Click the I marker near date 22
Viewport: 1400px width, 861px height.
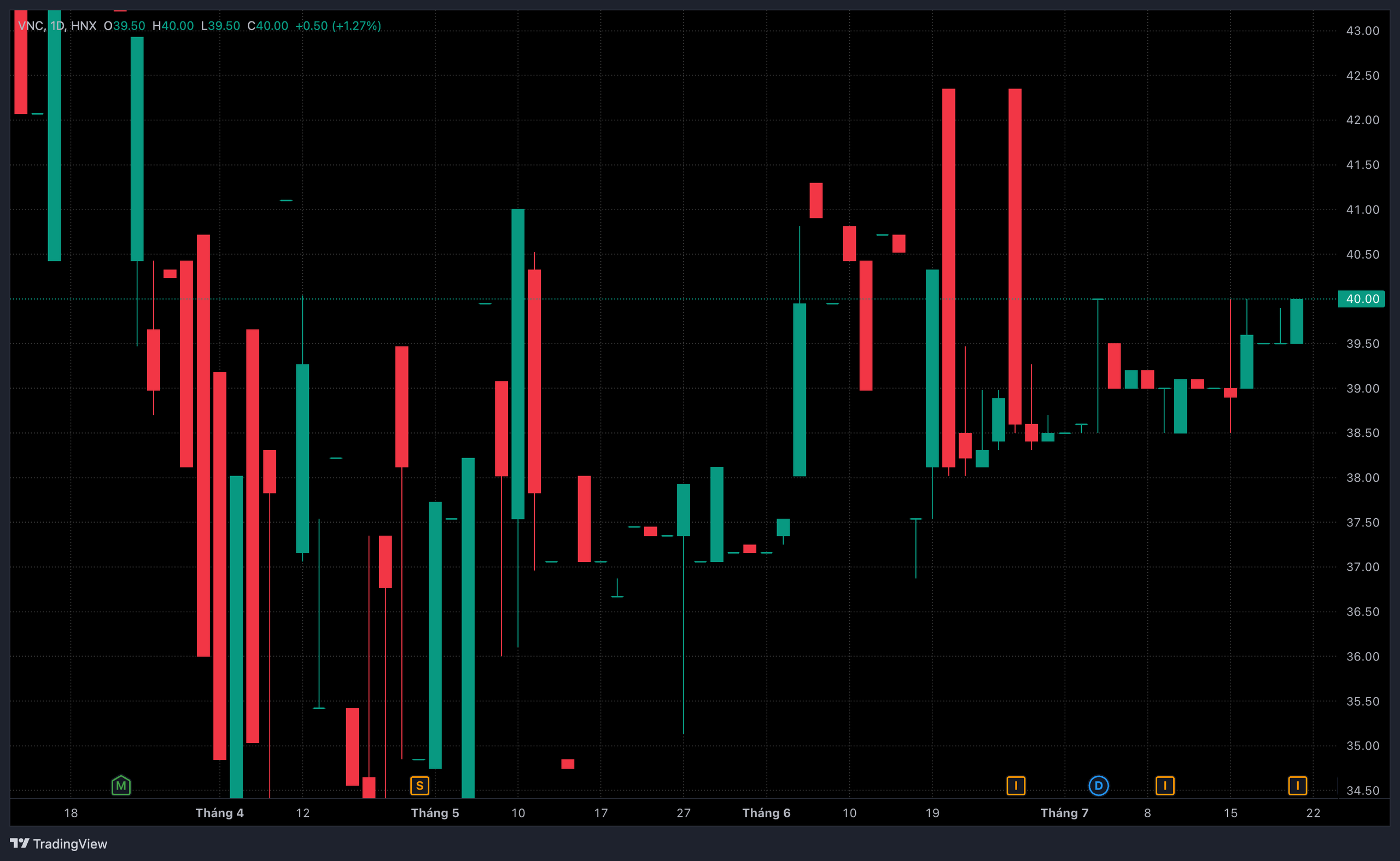tap(1298, 785)
